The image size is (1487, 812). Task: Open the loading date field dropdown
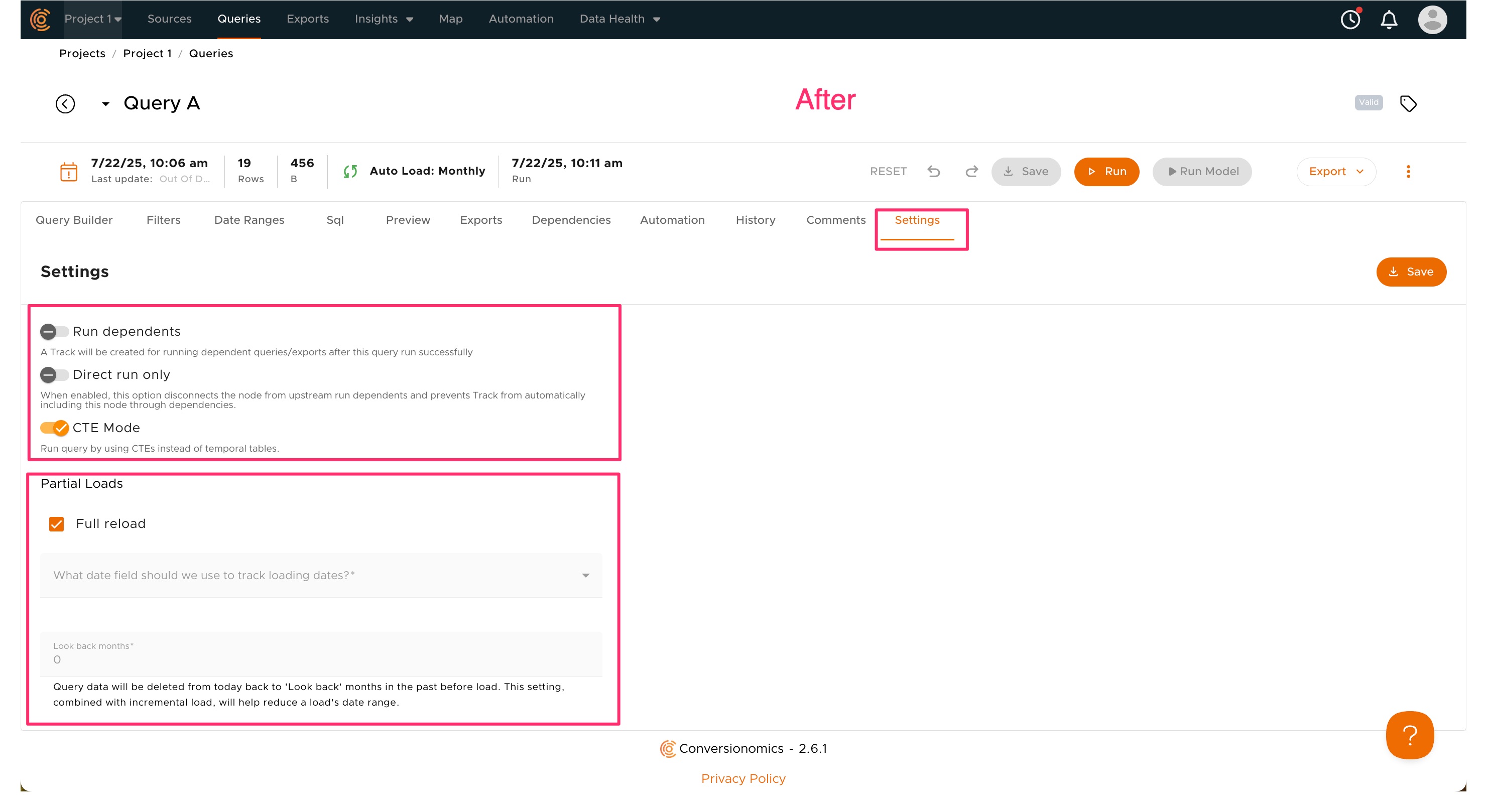point(321,575)
